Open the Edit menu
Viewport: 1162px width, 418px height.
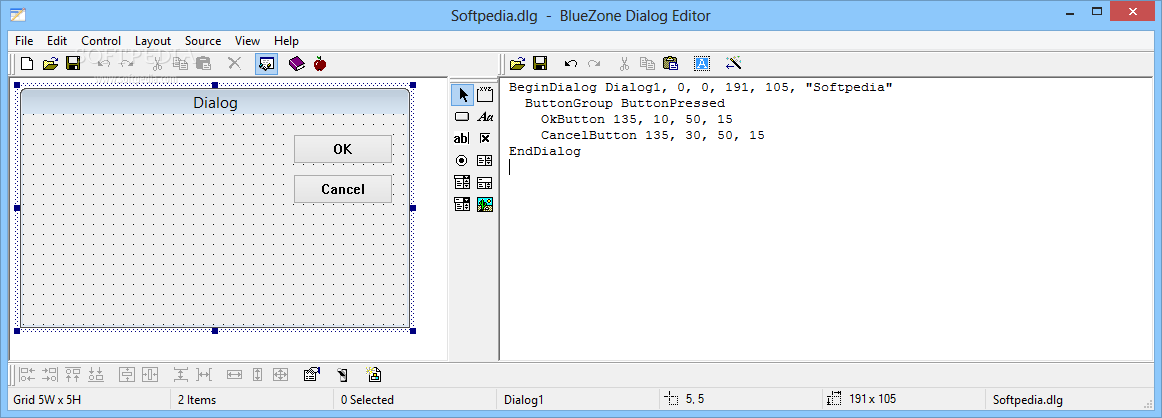(57, 41)
